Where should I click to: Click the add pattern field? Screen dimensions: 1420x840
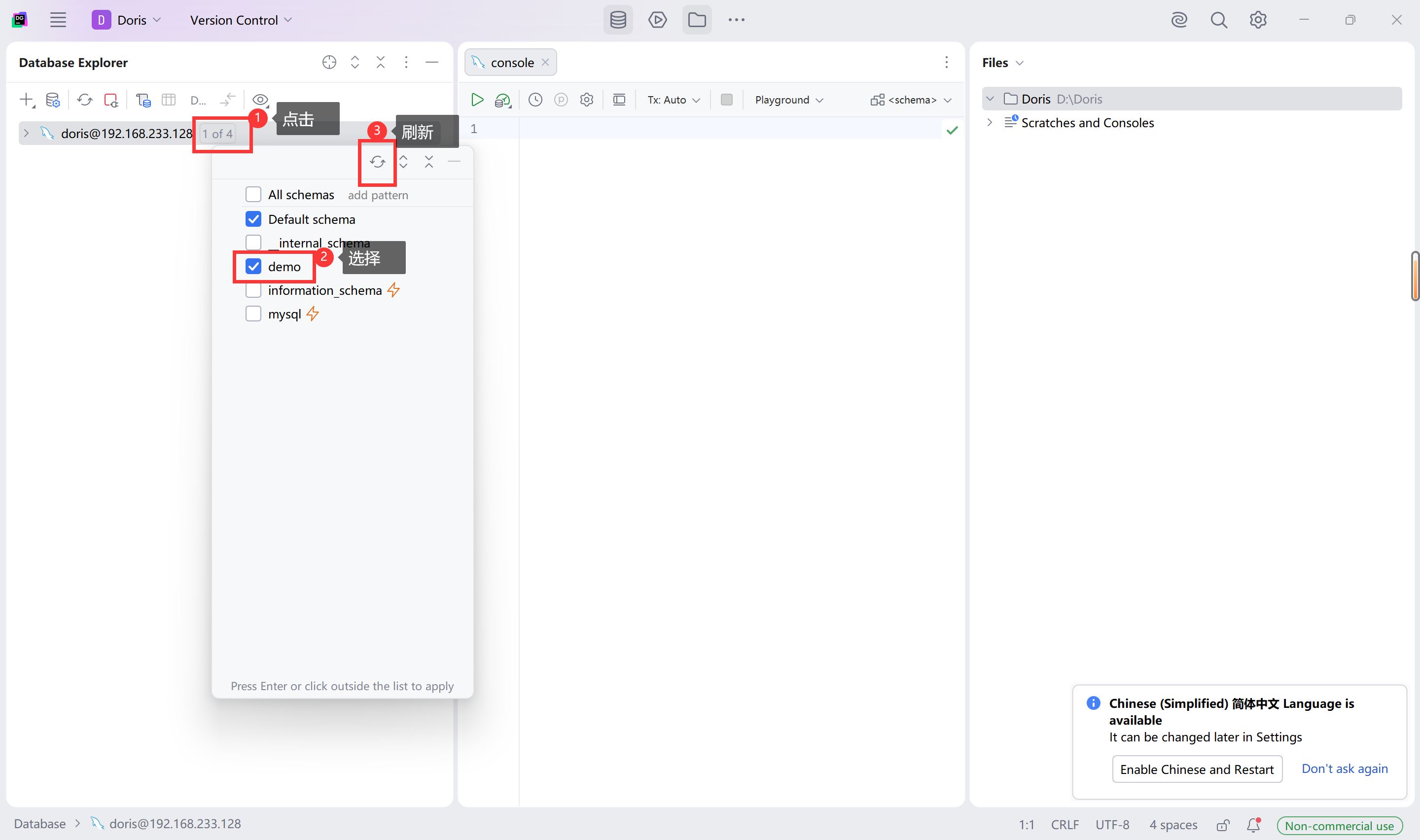(x=378, y=195)
